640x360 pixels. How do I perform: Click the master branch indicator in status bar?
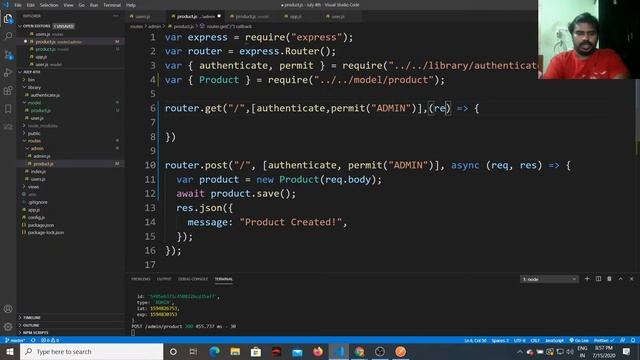click(x=15, y=340)
